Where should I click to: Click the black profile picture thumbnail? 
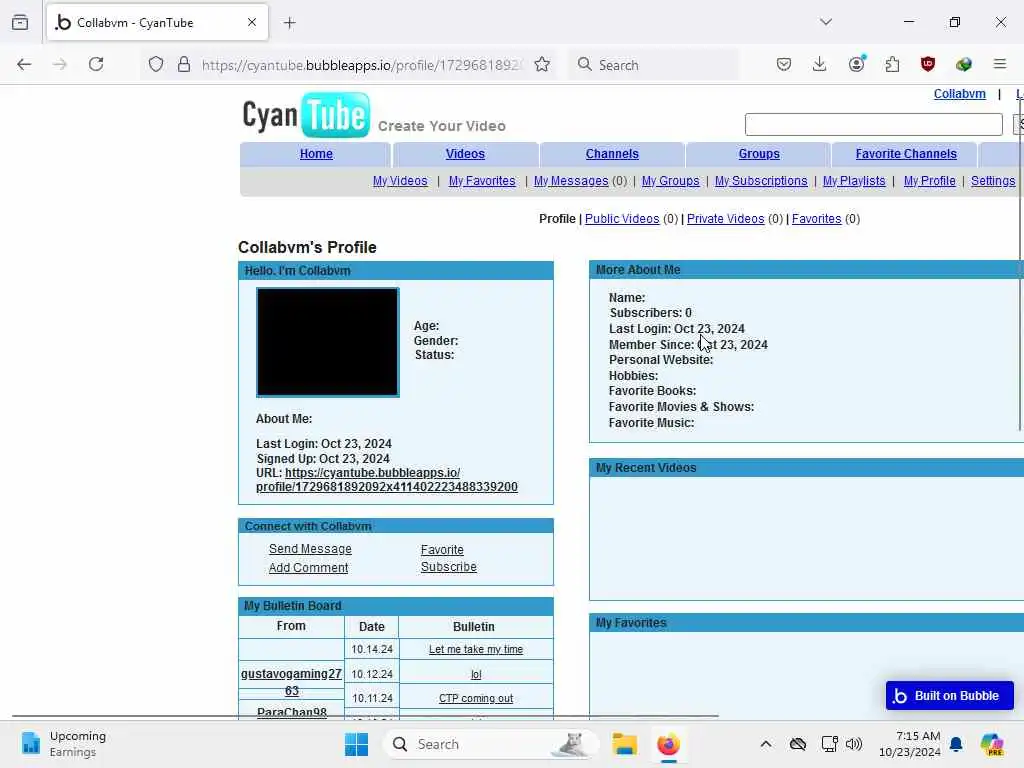point(327,342)
